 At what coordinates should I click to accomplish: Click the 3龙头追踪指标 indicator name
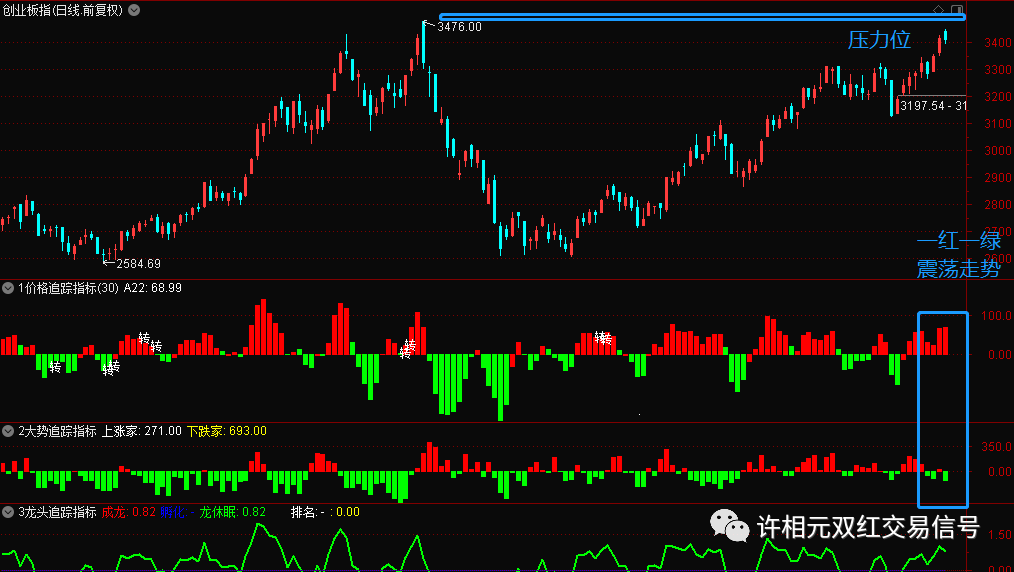tap(58, 512)
